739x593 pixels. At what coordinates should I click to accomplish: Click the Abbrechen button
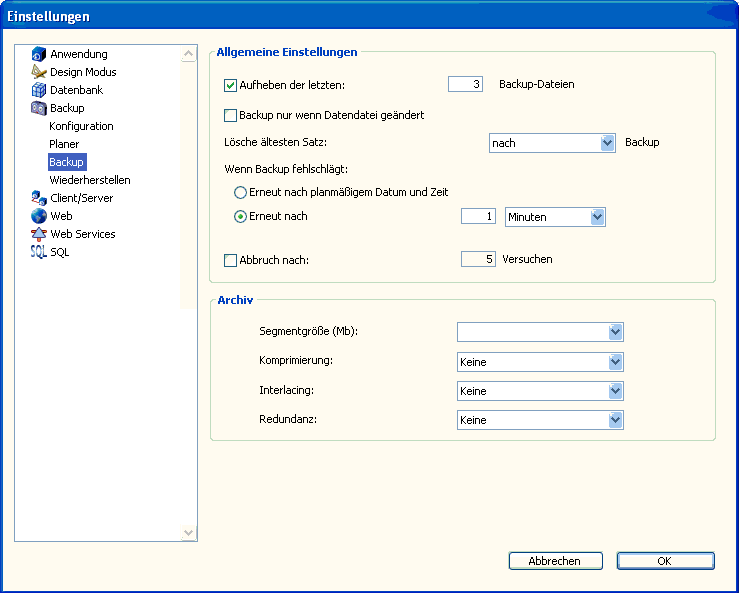tap(555, 561)
